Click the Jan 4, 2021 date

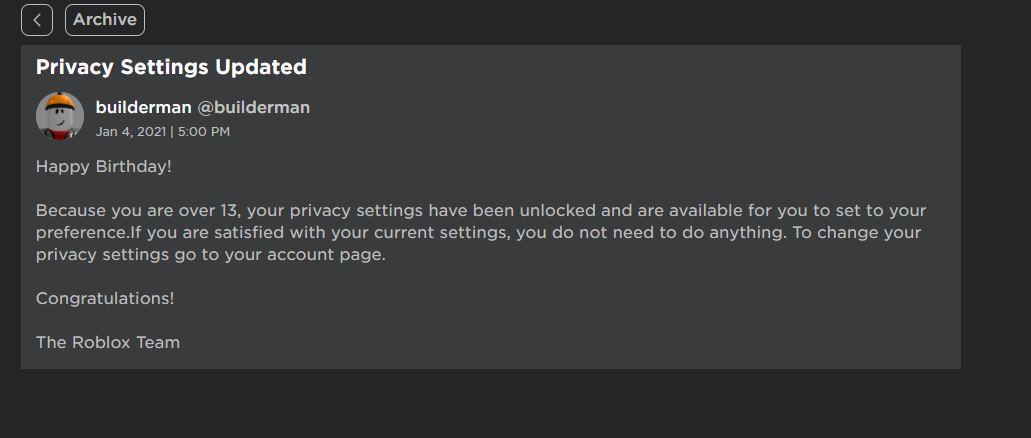130,131
